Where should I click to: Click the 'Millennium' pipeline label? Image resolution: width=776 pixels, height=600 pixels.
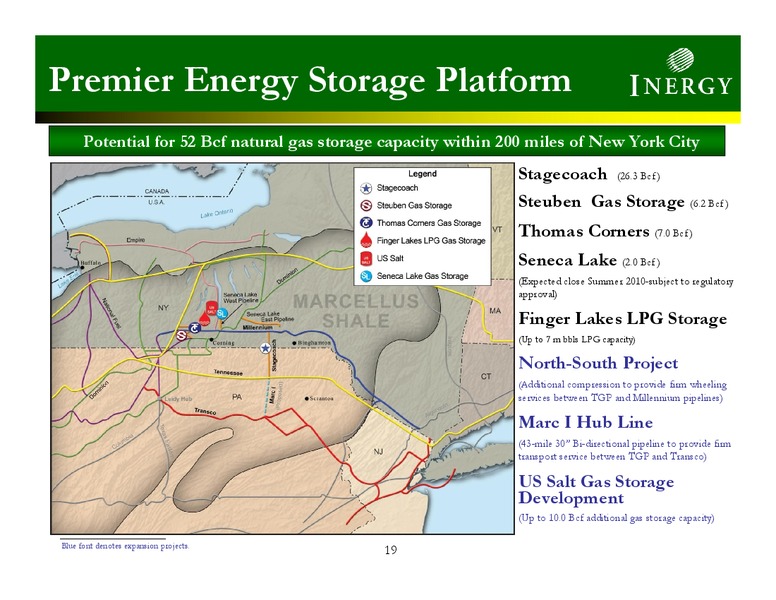257,328
